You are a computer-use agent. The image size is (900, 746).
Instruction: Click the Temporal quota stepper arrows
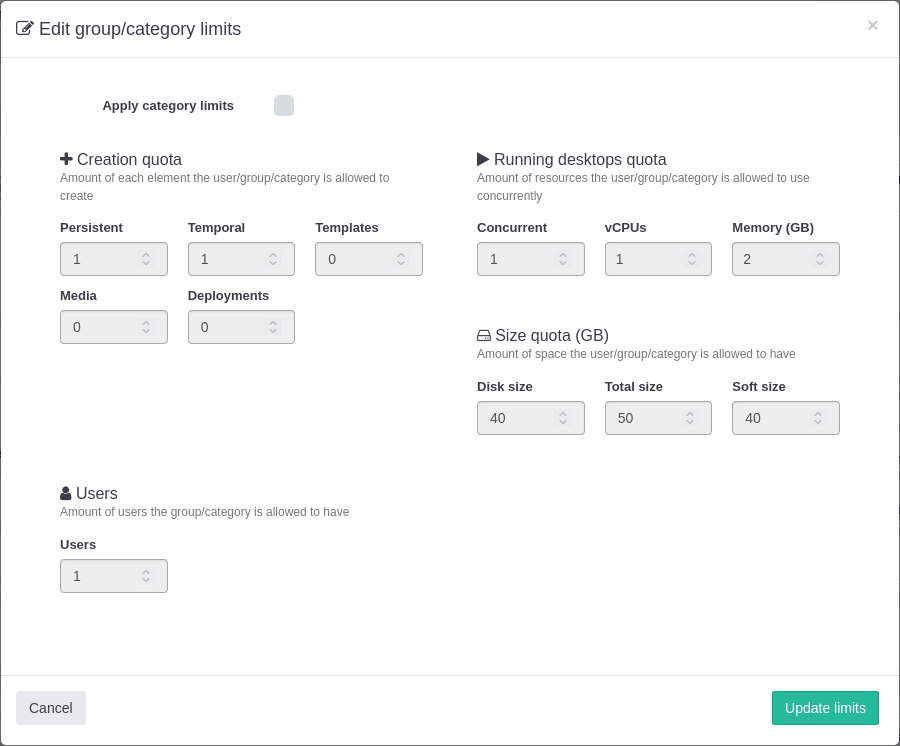tap(273, 259)
